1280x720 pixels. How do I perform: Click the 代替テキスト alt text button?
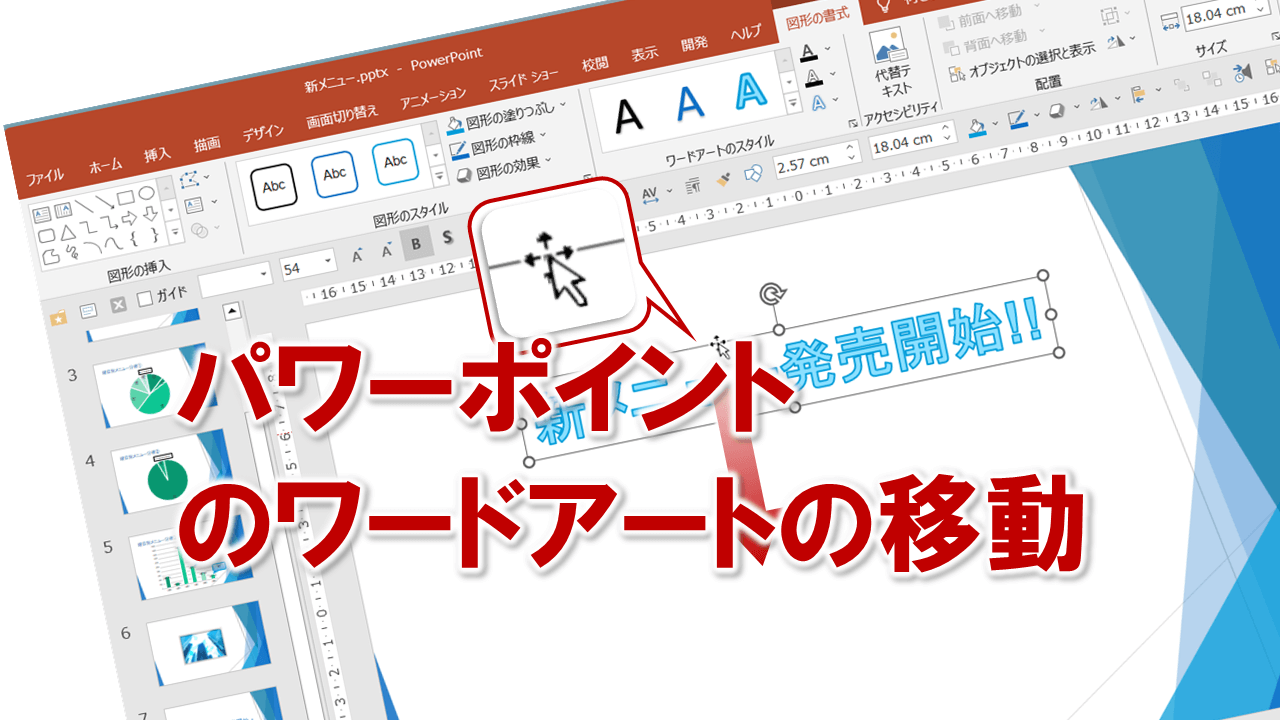[x=892, y=61]
